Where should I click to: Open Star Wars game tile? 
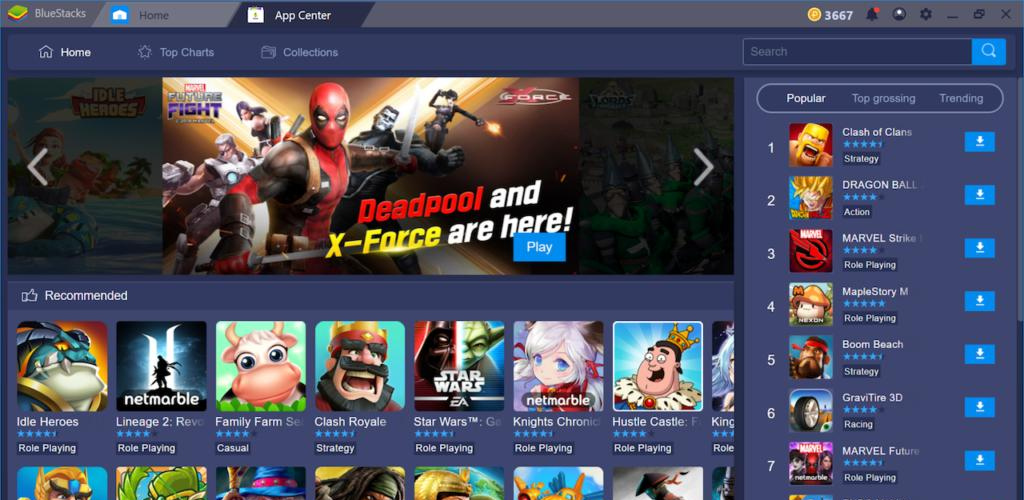pos(459,366)
